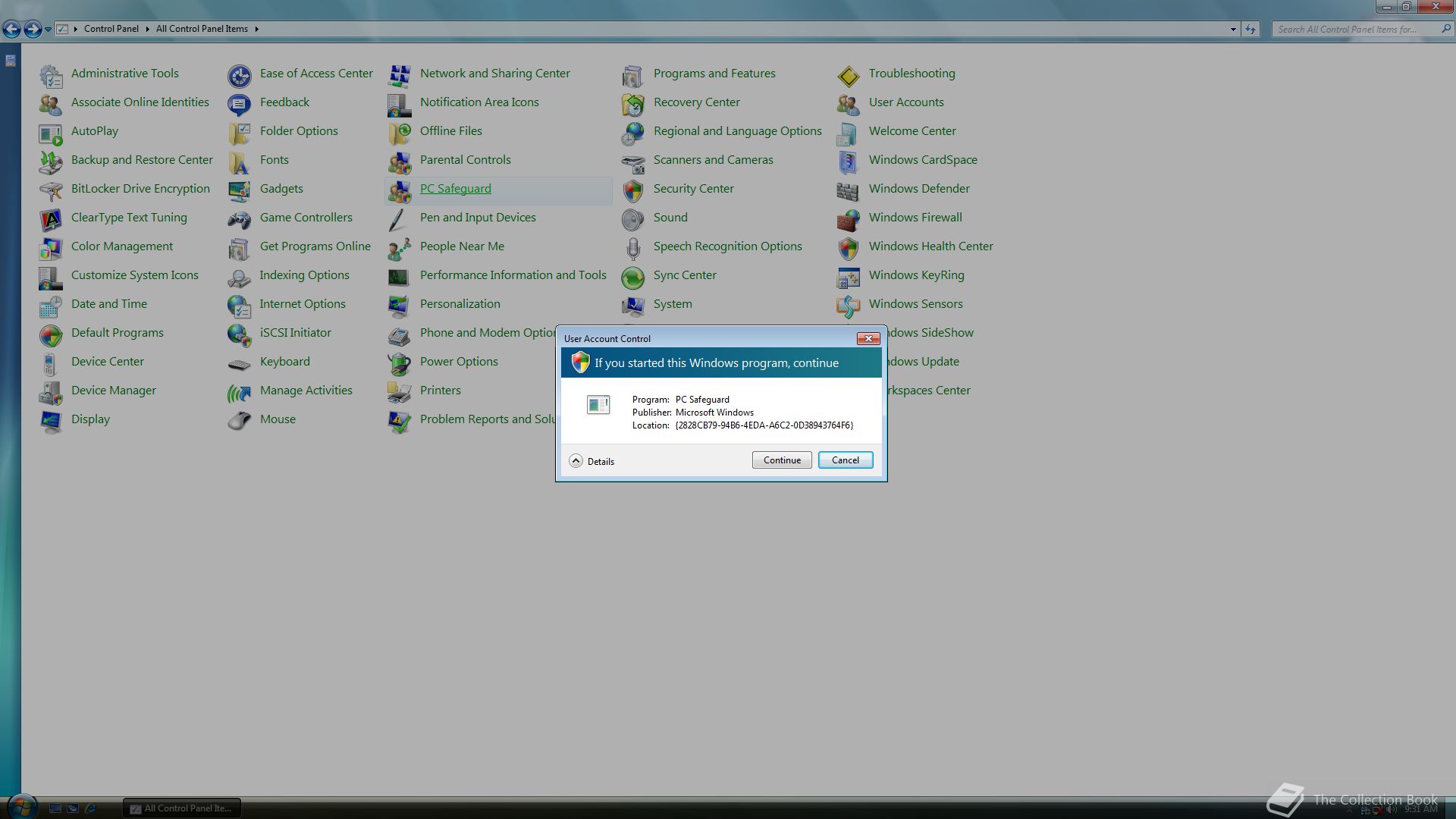Open the PC Safeguard link
The width and height of the screenshot is (1456, 819).
(x=455, y=189)
